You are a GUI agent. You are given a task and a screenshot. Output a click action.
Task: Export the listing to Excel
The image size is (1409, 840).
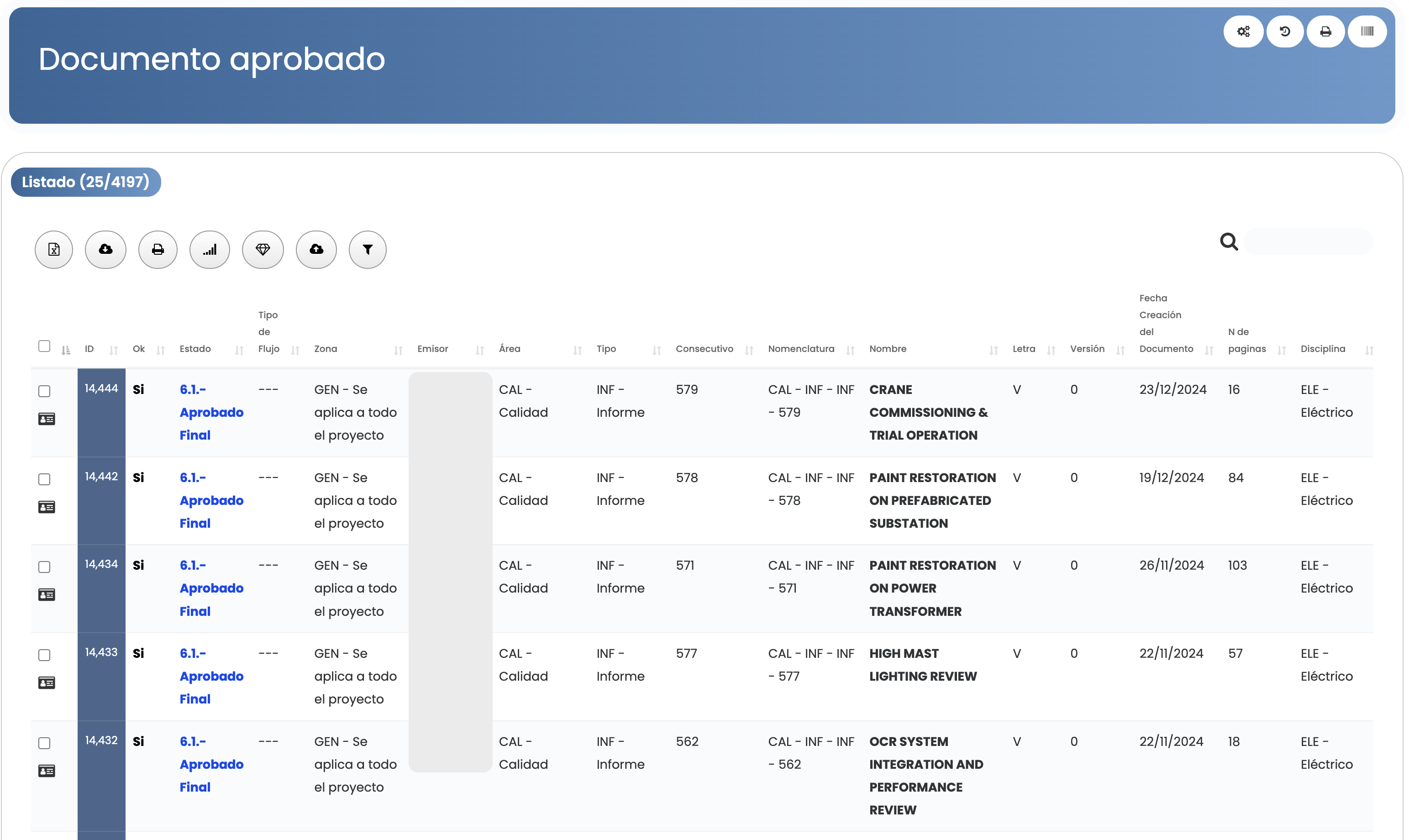click(53, 249)
